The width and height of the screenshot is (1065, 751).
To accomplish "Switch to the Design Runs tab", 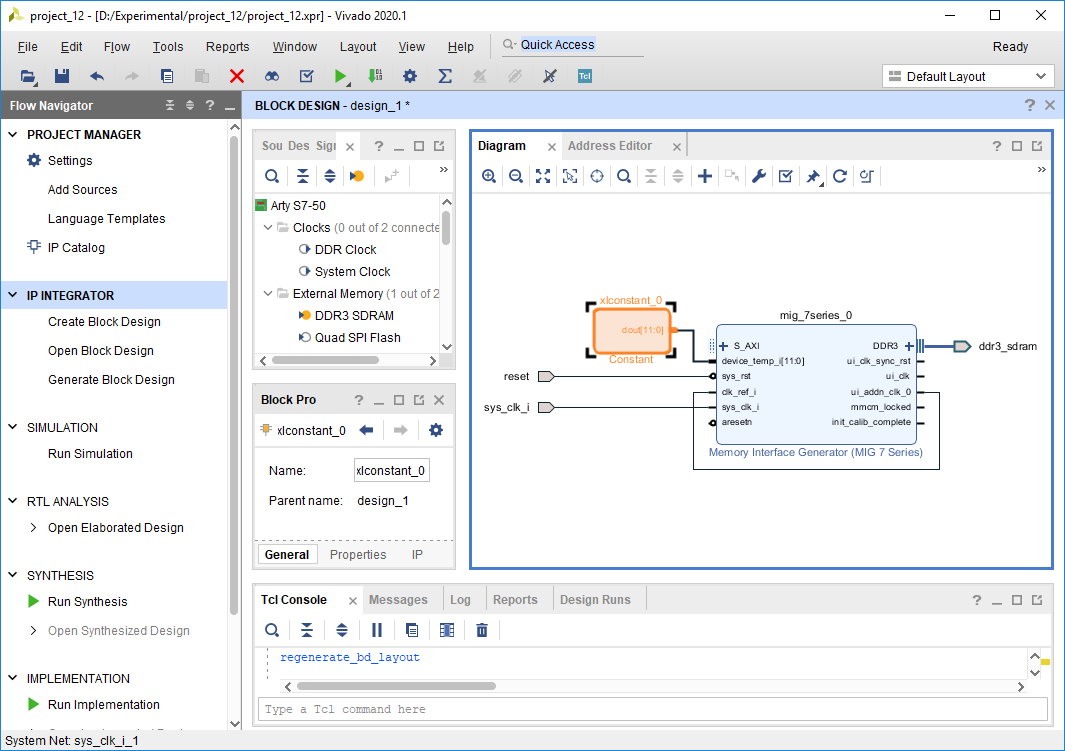I will 595,600.
